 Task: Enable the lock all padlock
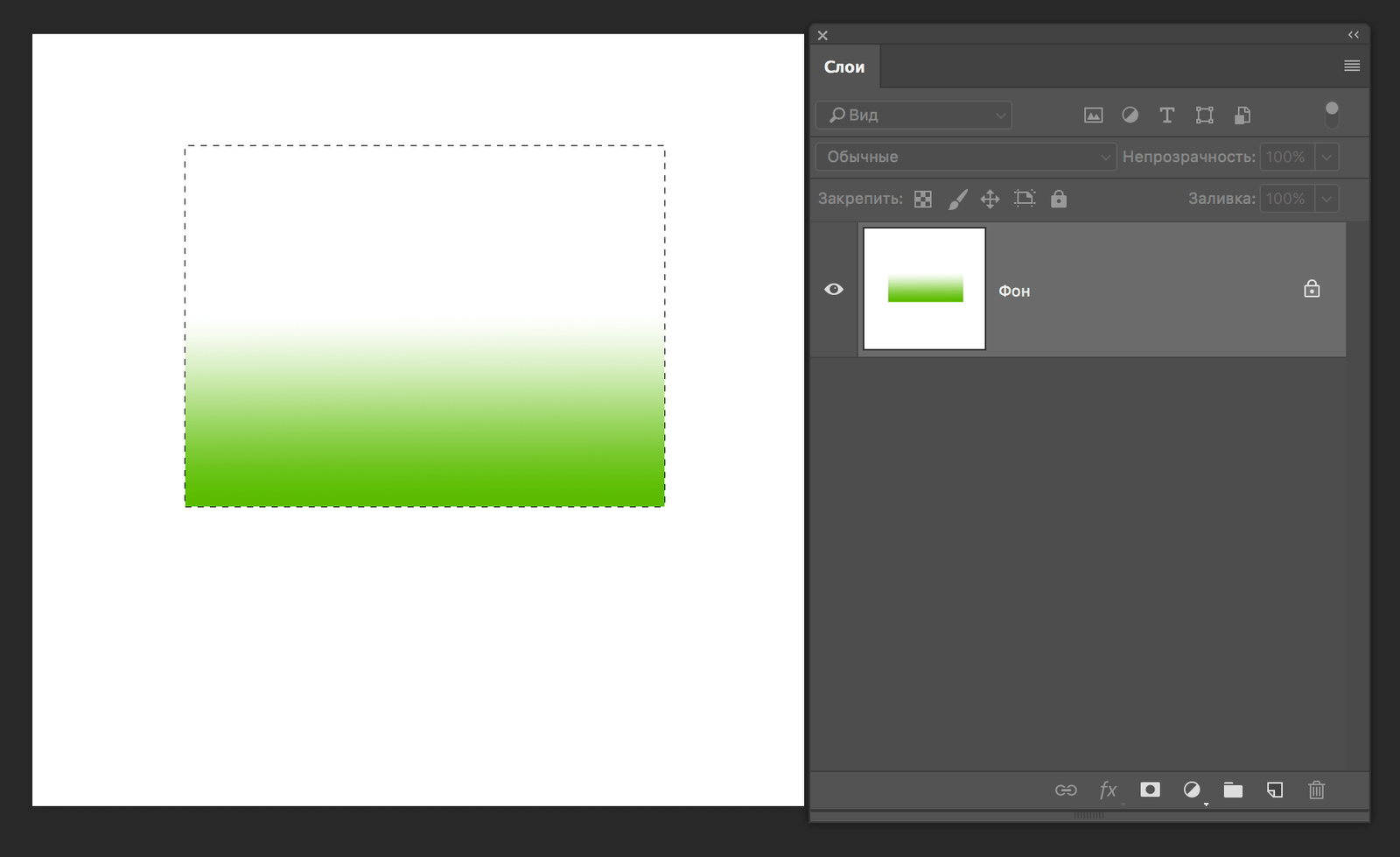[1058, 199]
